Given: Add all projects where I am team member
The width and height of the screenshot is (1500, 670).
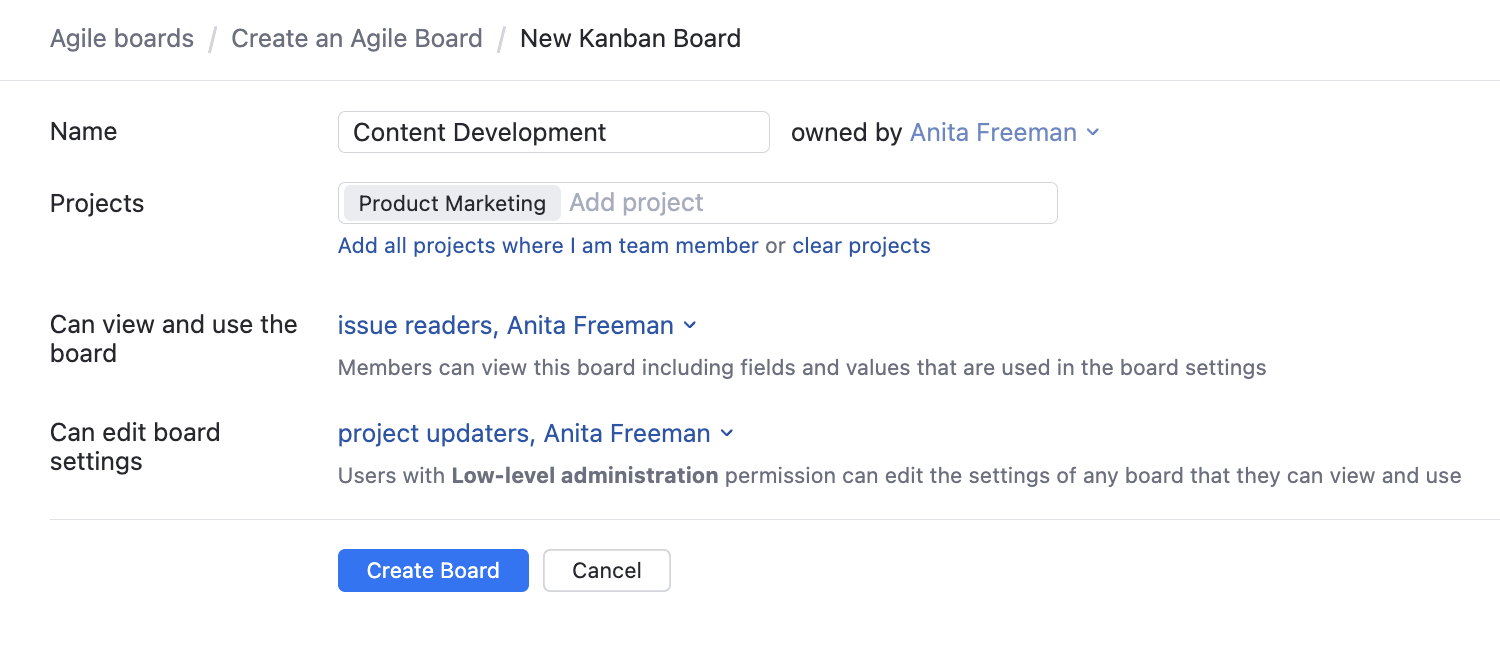Looking at the screenshot, I should [x=548, y=246].
